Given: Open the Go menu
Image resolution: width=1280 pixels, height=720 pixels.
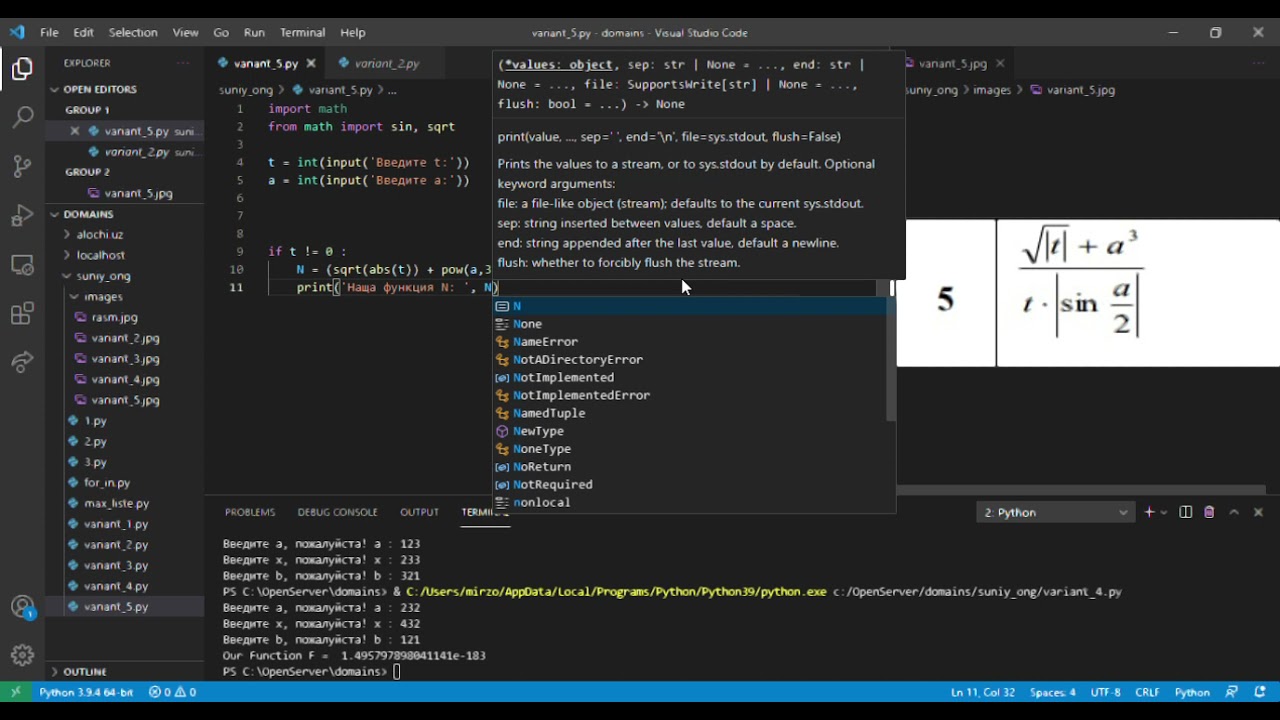Looking at the screenshot, I should click(221, 32).
